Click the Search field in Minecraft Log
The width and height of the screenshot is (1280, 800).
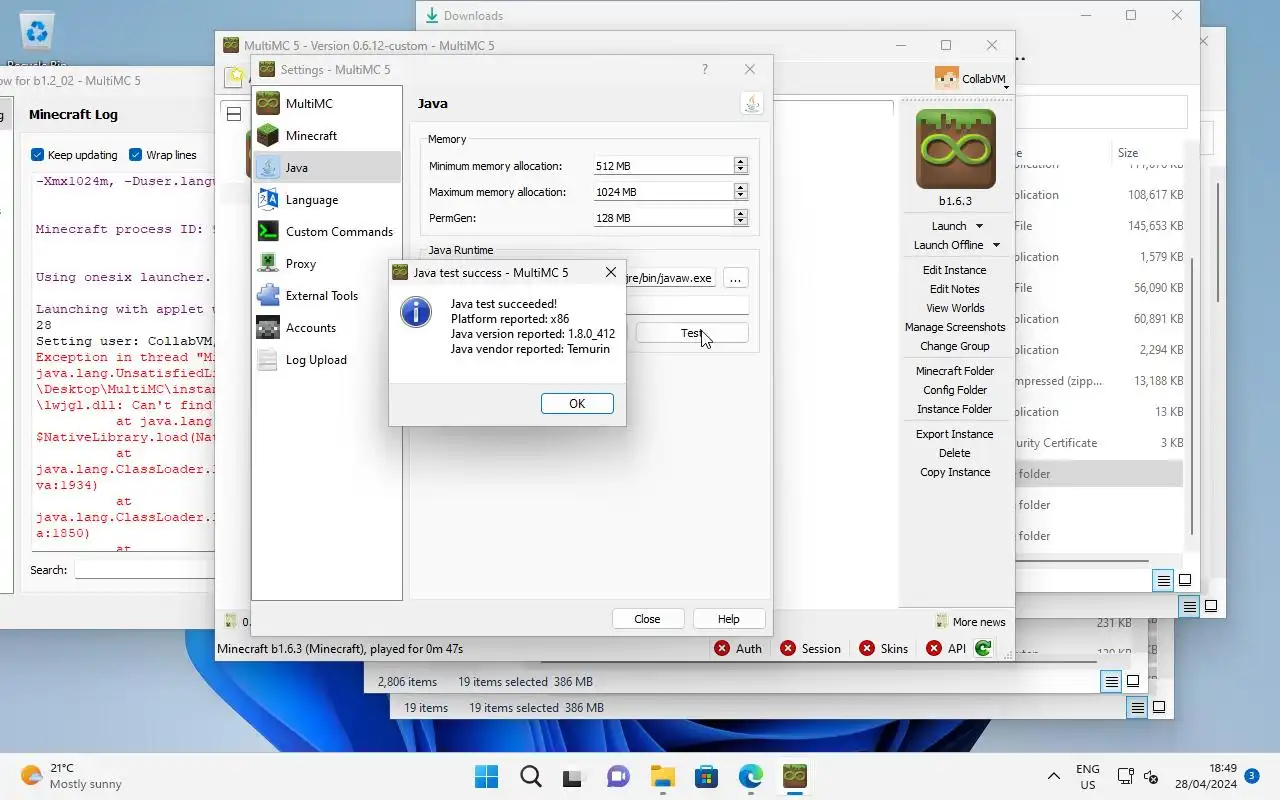[145, 570]
